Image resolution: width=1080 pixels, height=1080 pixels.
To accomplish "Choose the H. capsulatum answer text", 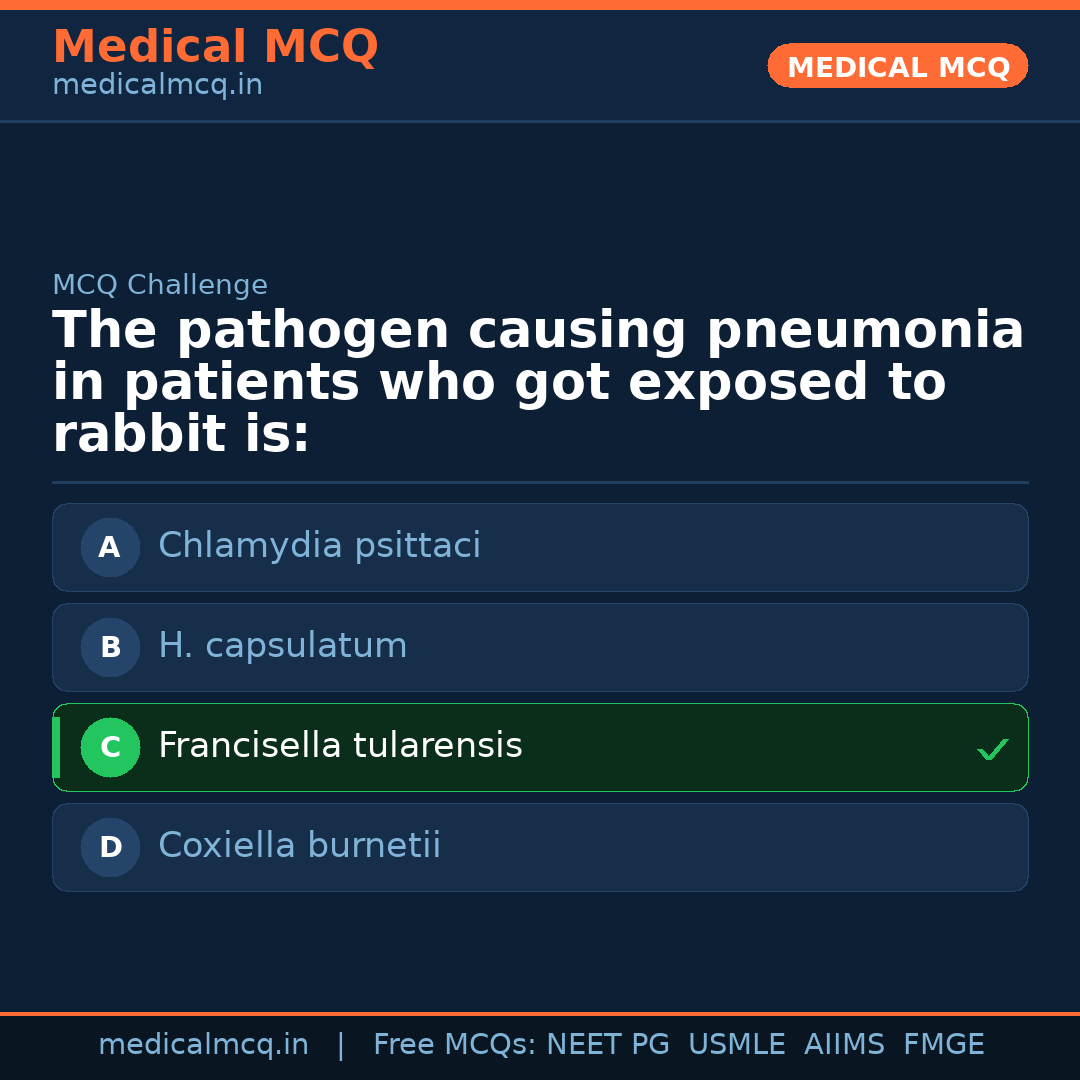I will (x=282, y=646).
